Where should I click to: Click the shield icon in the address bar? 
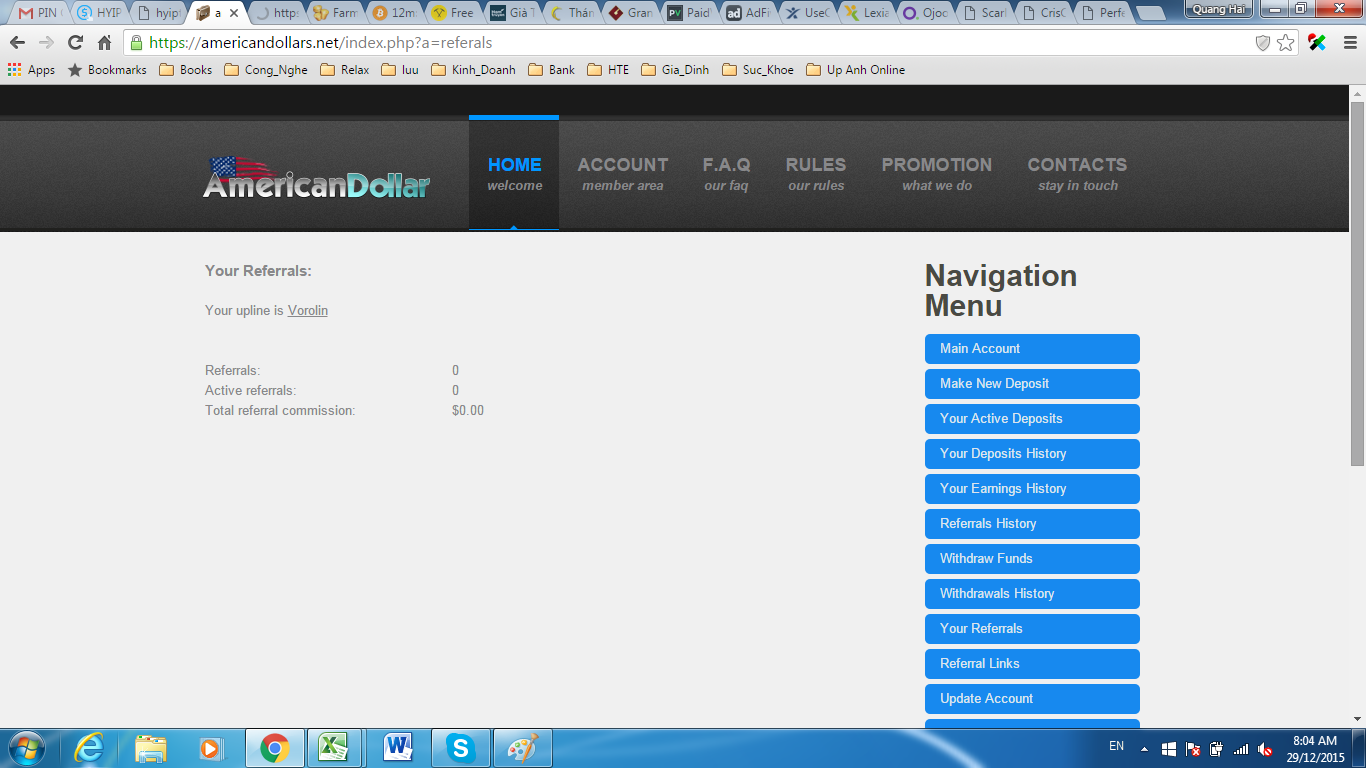tap(1263, 43)
